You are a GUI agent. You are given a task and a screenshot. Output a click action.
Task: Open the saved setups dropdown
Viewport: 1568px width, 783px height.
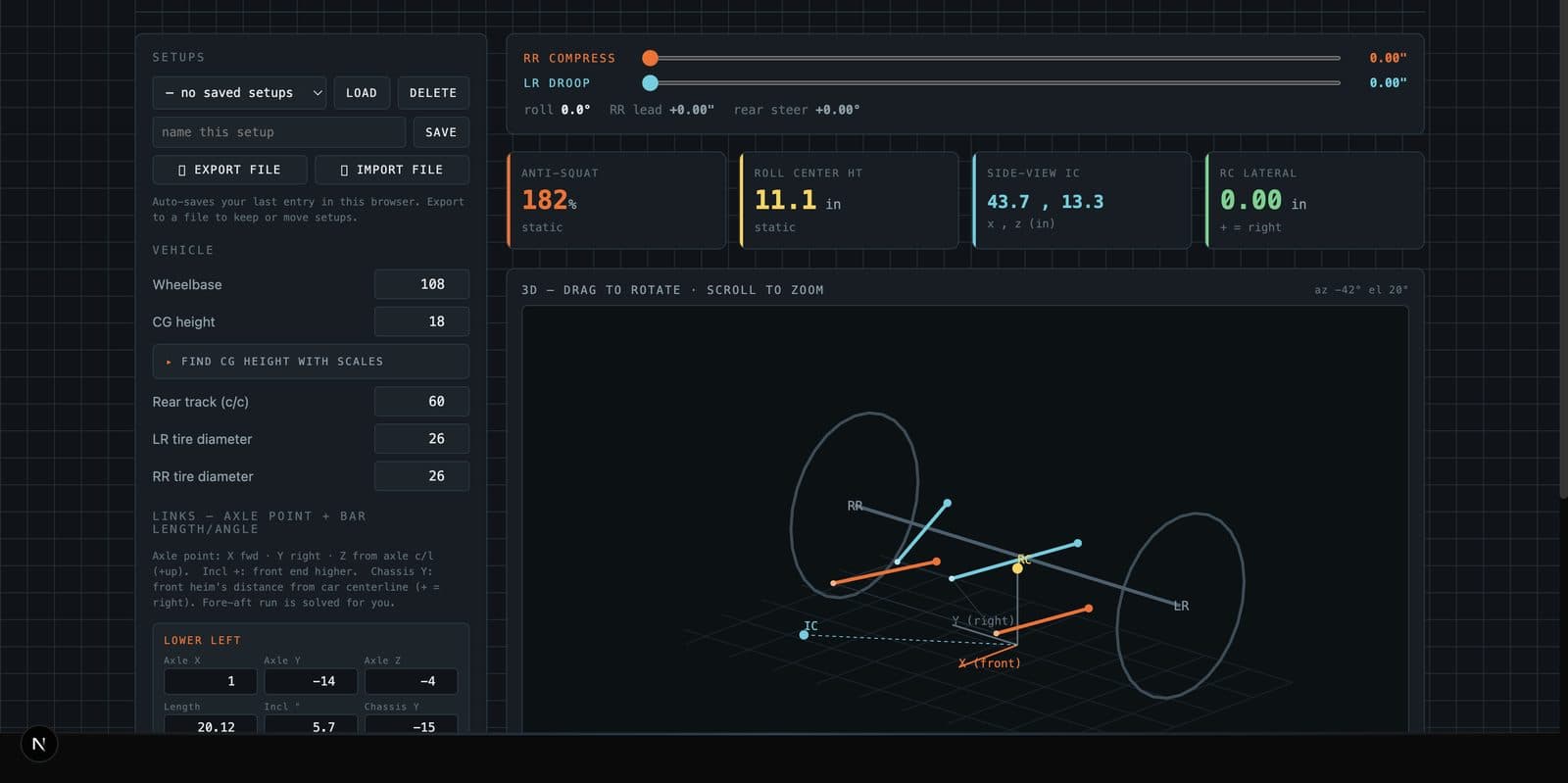239,93
